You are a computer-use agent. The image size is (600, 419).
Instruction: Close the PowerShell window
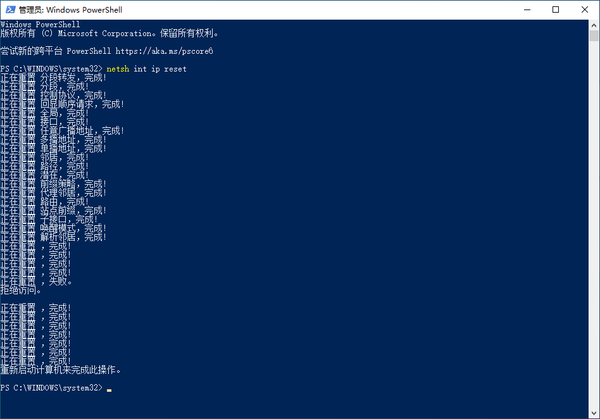[x=584, y=10]
